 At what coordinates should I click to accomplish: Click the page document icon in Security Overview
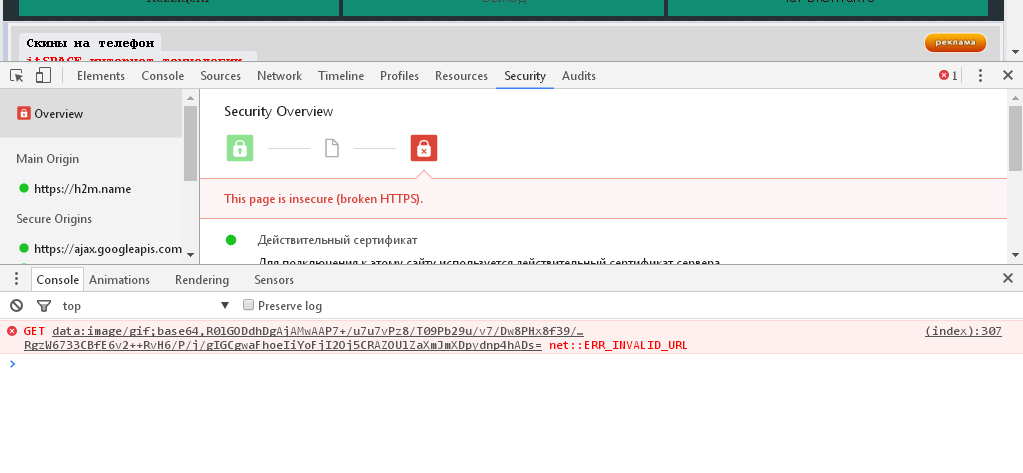point(332,148)
